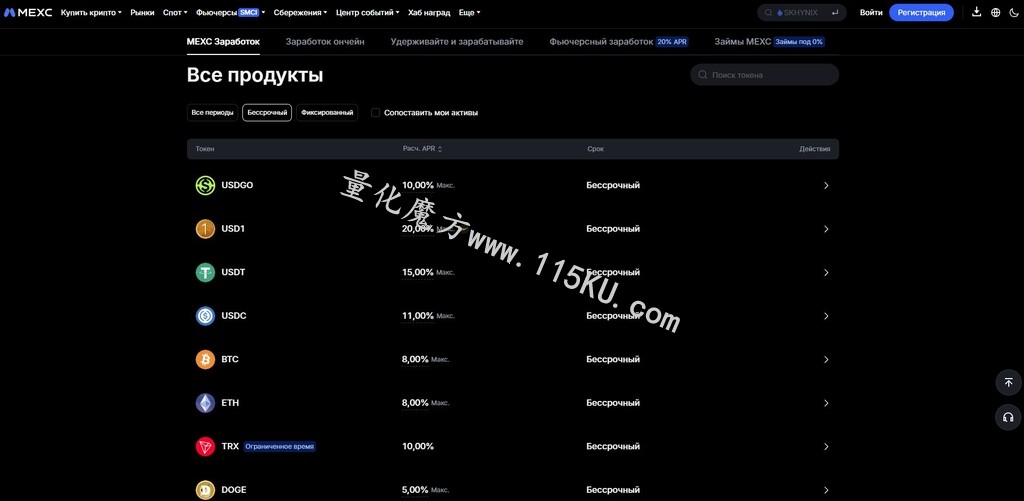Viewport: 1024px width, 501px height.
Task: Click the BTC token icon
Action: tap(205, 359)
